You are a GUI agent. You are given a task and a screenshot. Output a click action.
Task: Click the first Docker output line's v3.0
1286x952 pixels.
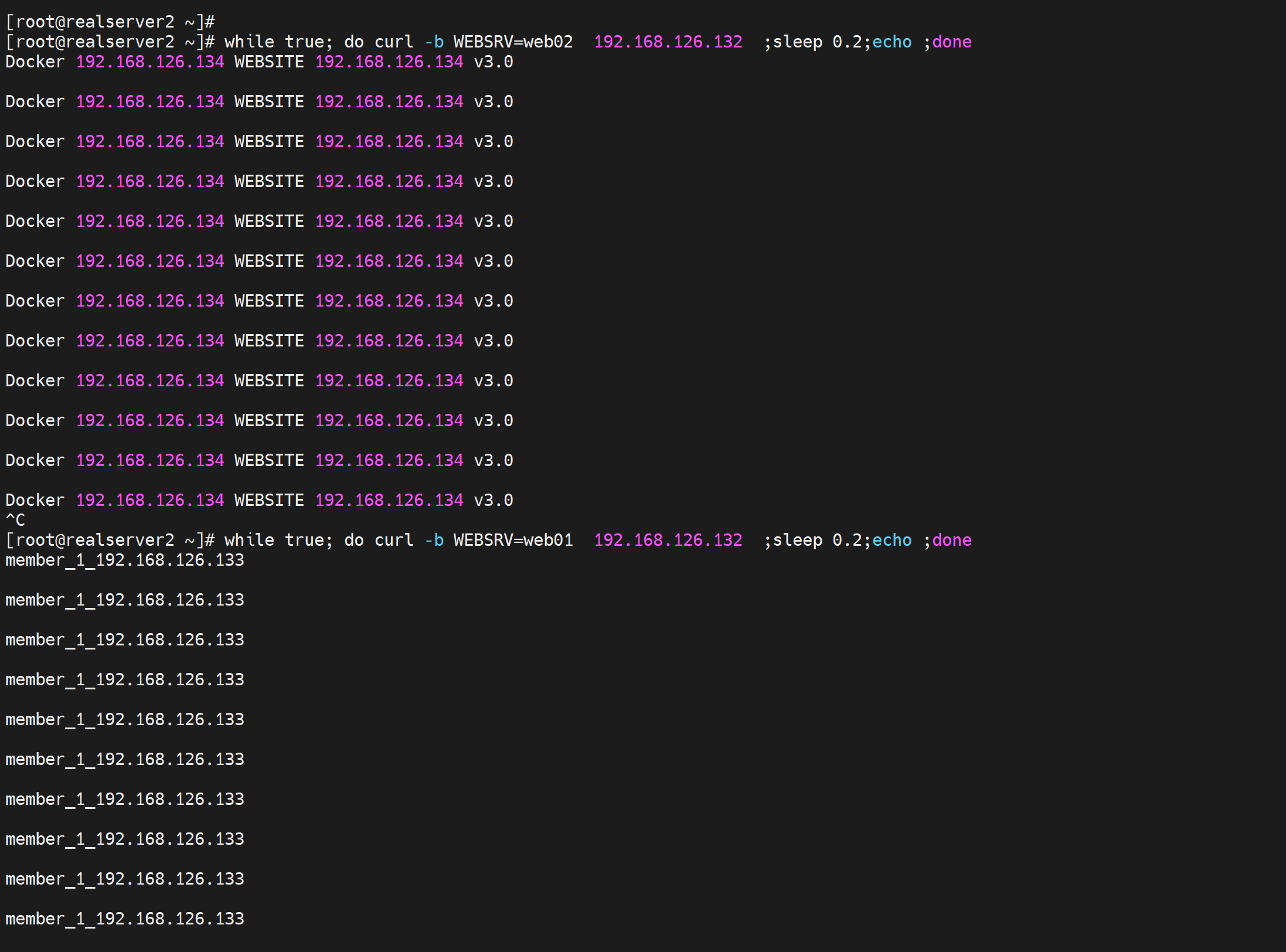click(x=493, y=62)
